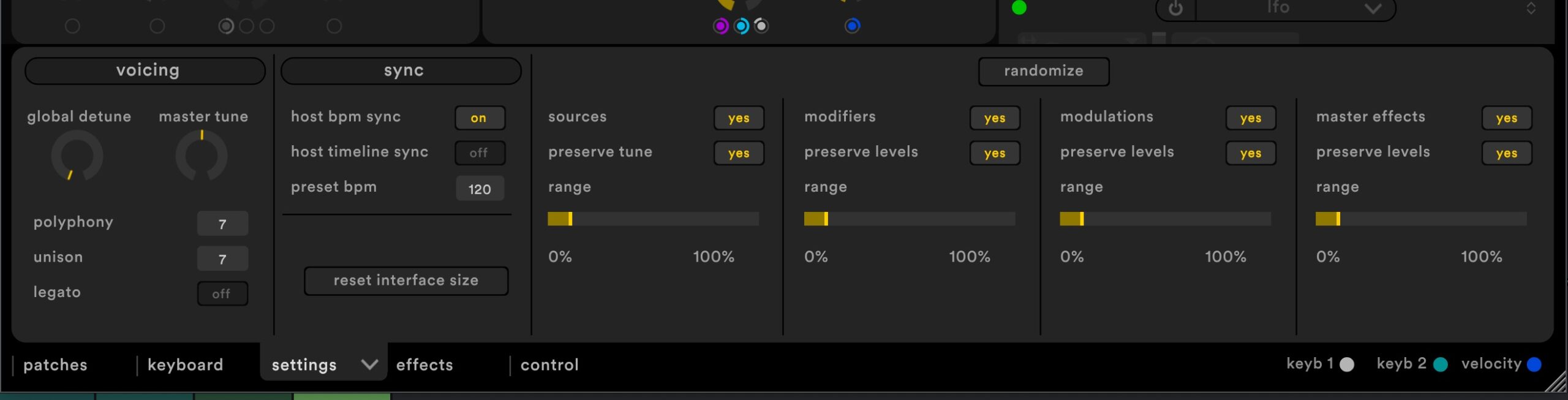The image size is (1568, 400).
Task: Click the sources range slider
Action: point(653,219)
